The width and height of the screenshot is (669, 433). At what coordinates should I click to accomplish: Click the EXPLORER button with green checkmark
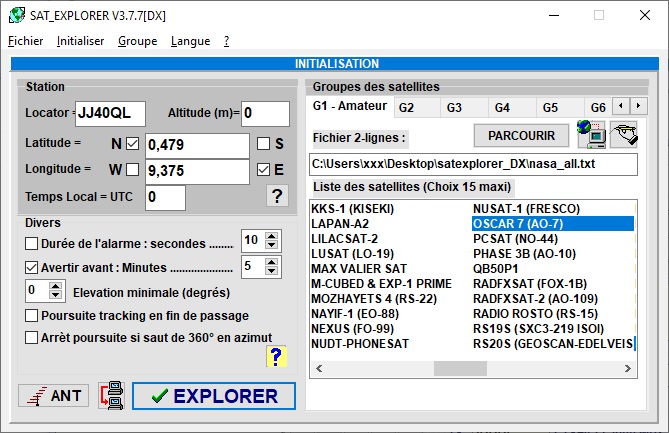[214, 396]
